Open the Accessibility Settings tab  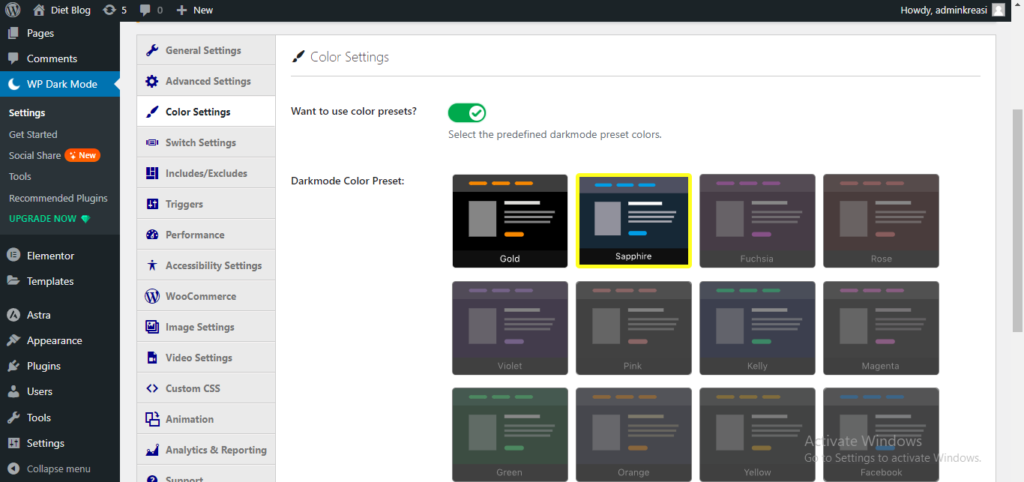[213, 266]
